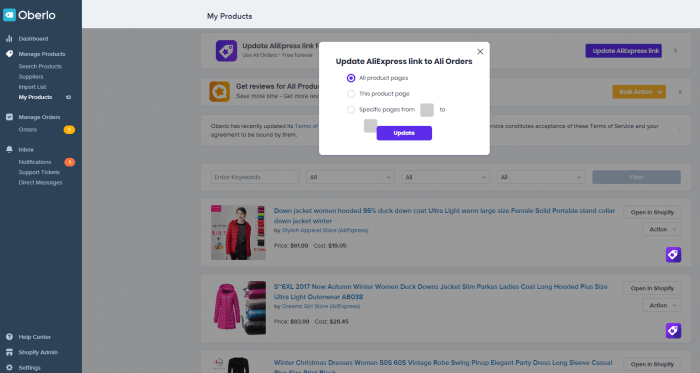
Task: Go to Dashboard in sidebar
Action: 33,39
